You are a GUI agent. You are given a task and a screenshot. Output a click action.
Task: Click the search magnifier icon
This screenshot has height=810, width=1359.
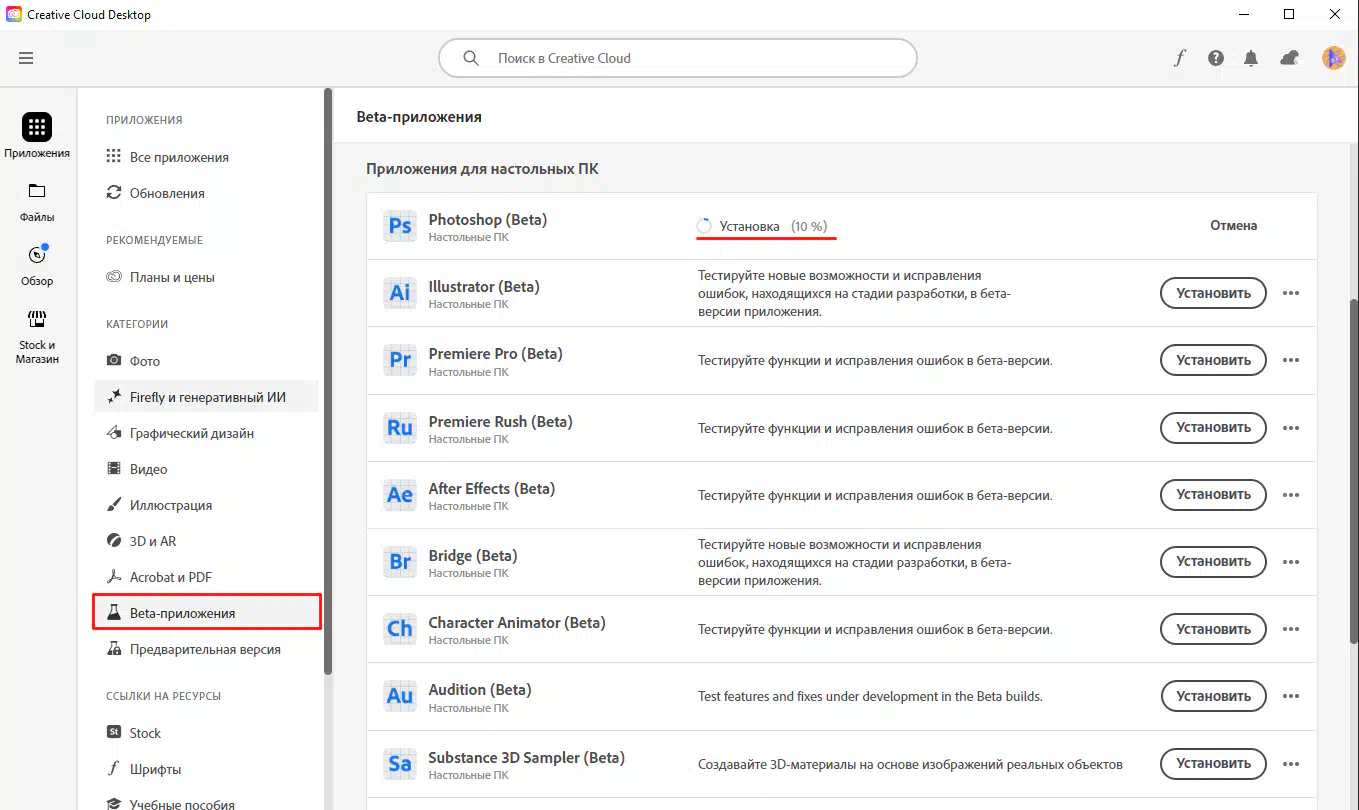click(x=471, y=58)
